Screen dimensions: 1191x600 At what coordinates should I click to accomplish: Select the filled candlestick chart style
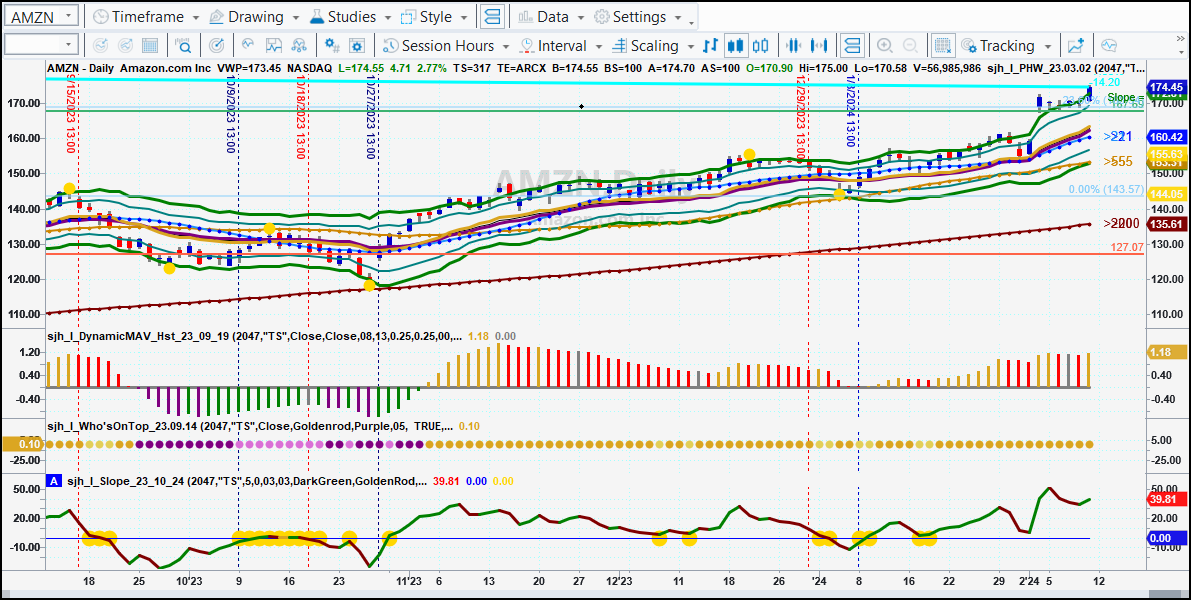(735, 46)
